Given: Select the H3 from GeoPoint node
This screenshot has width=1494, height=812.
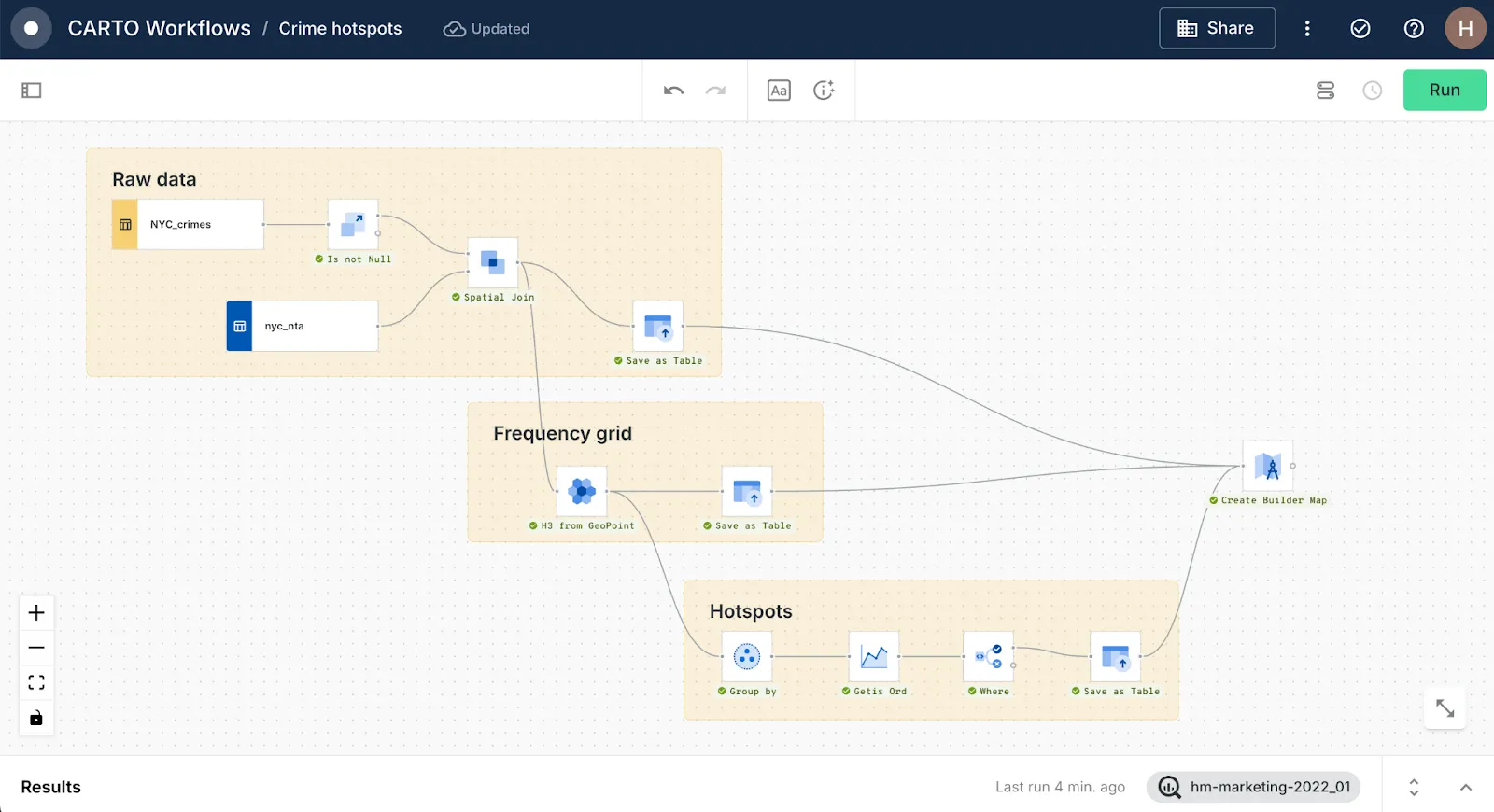Looking at the screenshot, I should click(582, 491).
